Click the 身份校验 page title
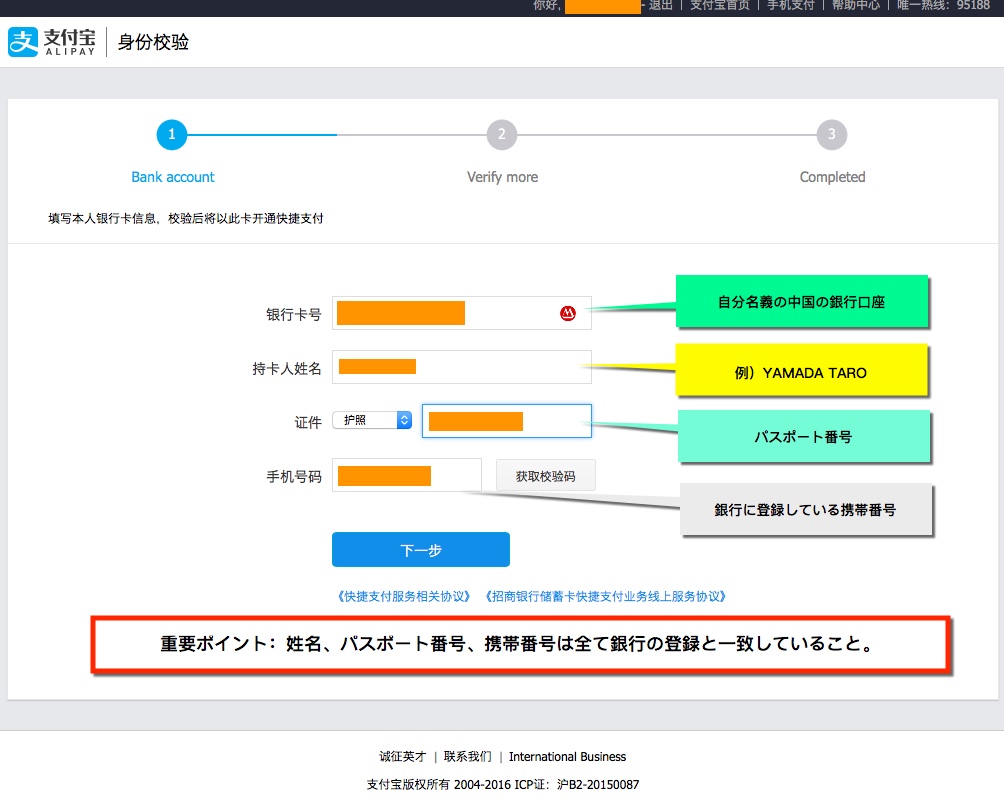 (x=153, y=42)
